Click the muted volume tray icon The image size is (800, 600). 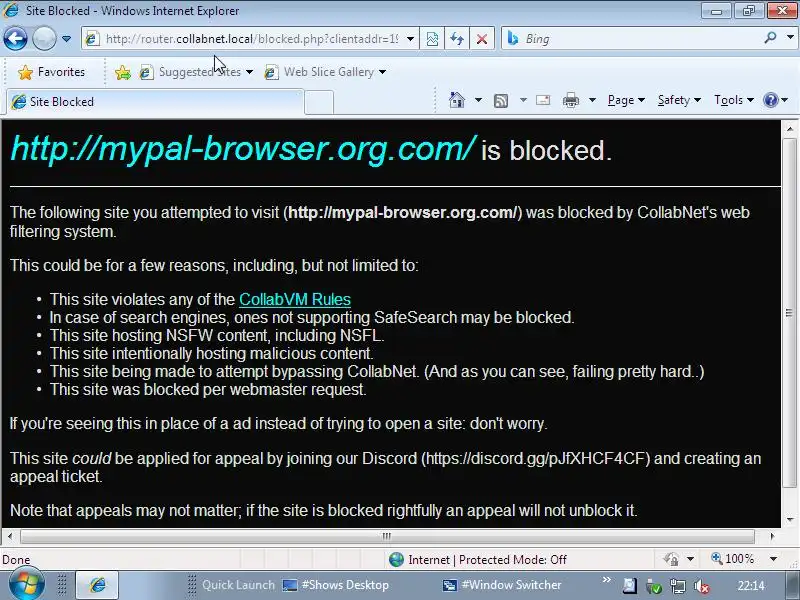(x=702, y=586)
